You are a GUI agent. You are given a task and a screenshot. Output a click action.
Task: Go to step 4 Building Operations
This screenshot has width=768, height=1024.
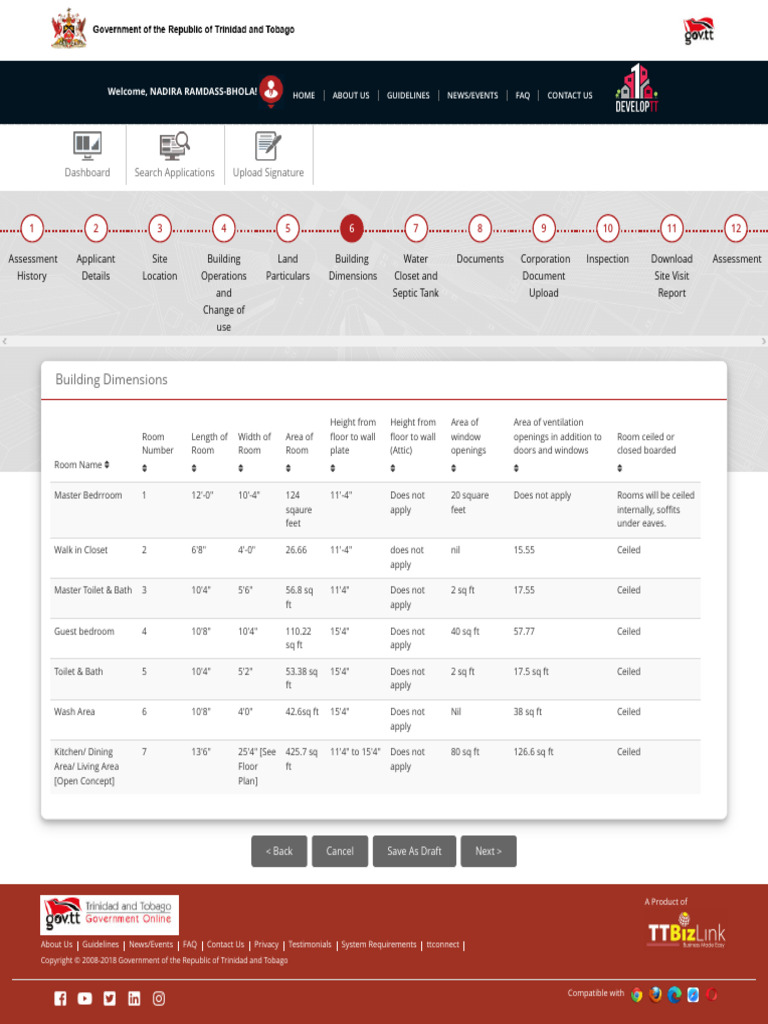click(224, 229)
